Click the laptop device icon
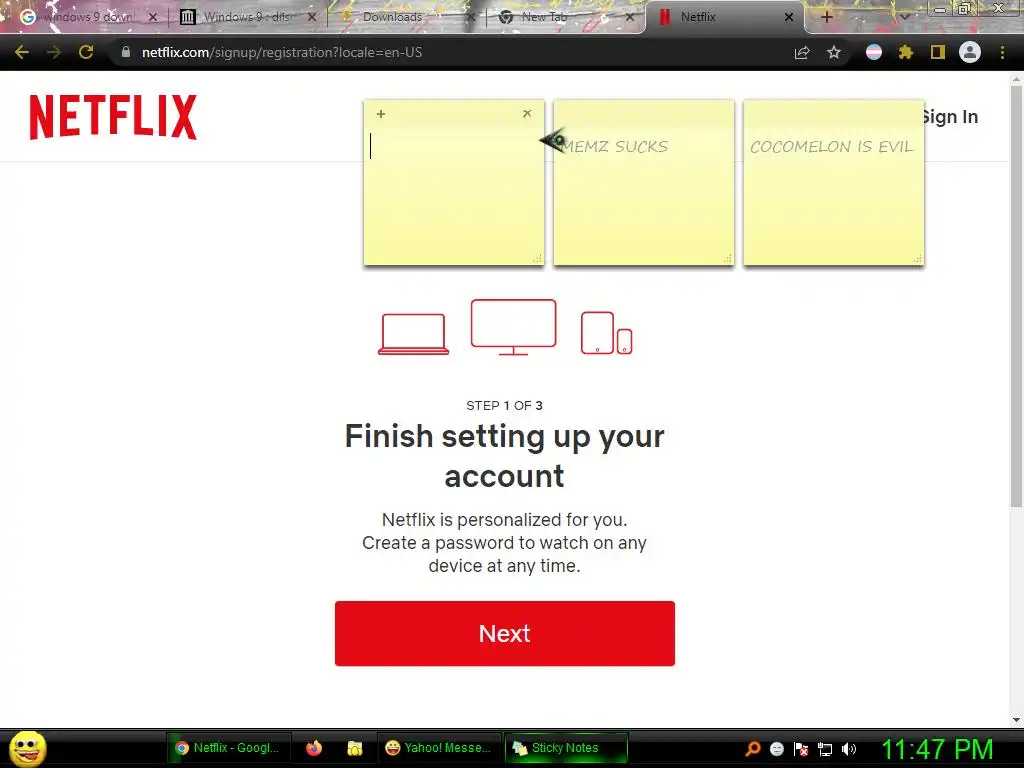The height and width of the screenshot is (768, 1024). [413, 334]
